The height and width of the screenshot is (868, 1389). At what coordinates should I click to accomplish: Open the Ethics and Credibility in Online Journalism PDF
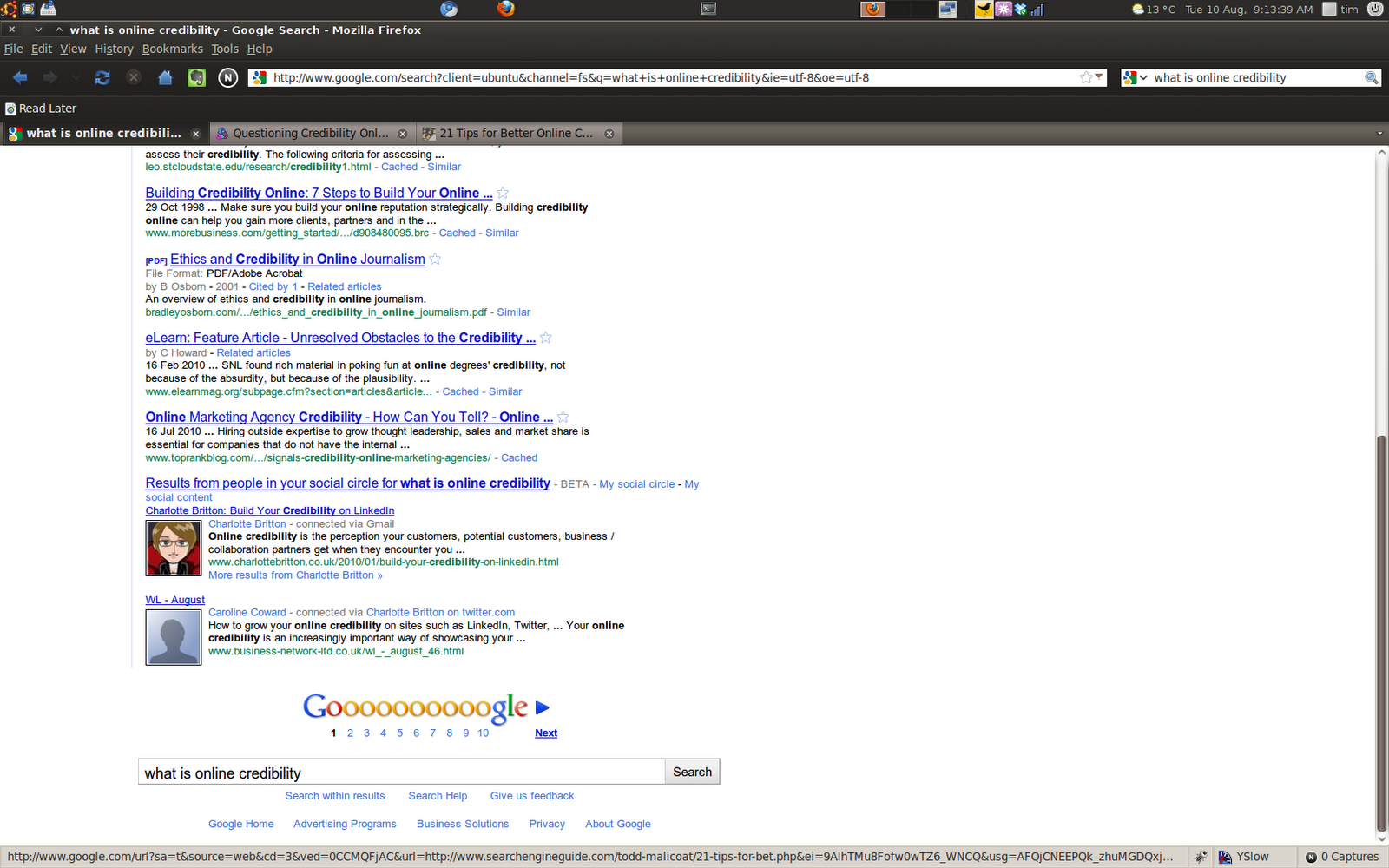[x=298, y=259]
